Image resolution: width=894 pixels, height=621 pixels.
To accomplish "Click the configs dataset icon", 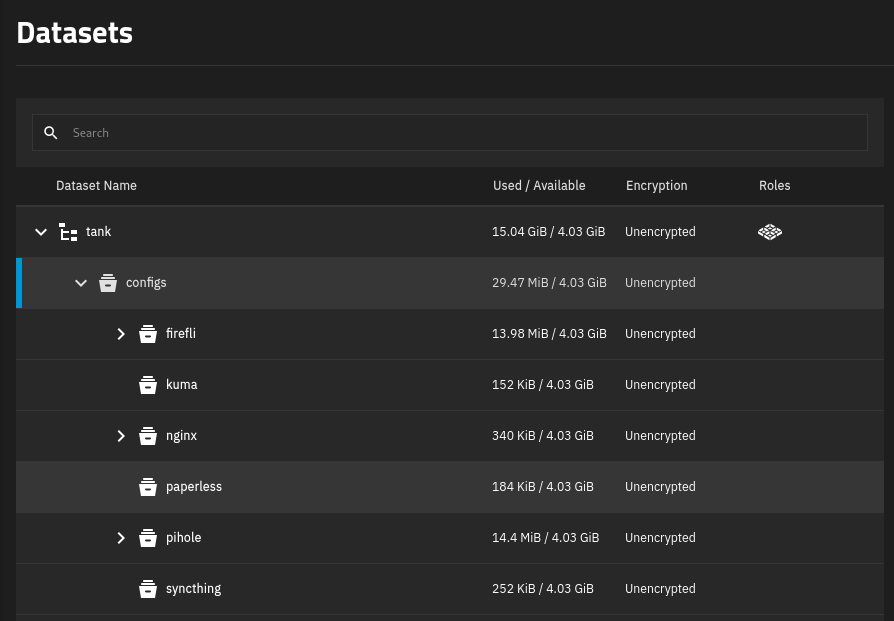I will pos(108,283).
